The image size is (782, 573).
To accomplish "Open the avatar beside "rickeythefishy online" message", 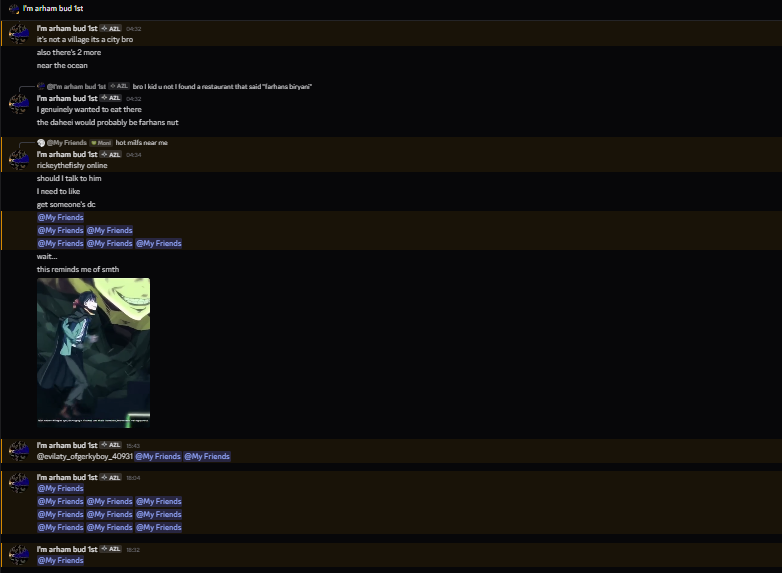I will (19, 160).
